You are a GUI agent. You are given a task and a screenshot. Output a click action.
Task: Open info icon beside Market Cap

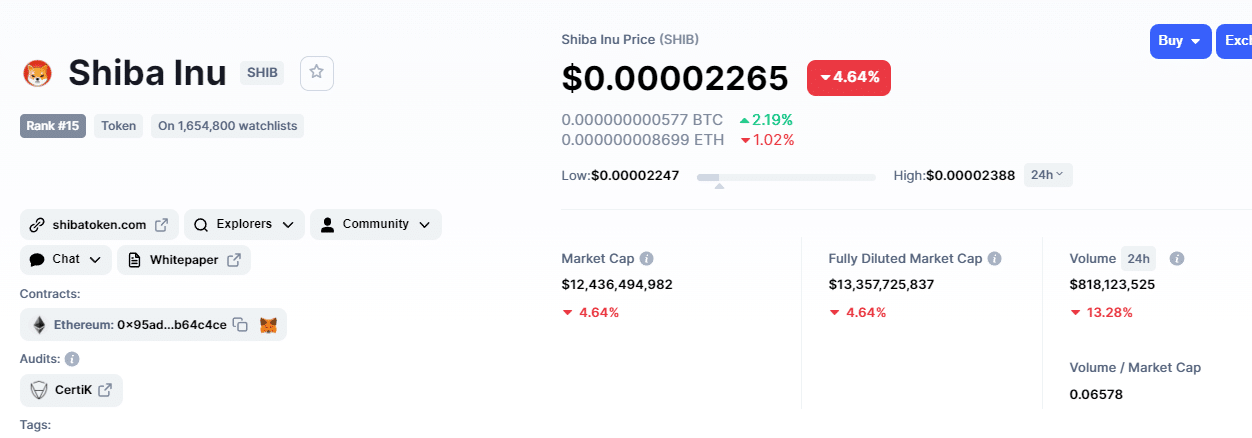click(x=647, y=258)
